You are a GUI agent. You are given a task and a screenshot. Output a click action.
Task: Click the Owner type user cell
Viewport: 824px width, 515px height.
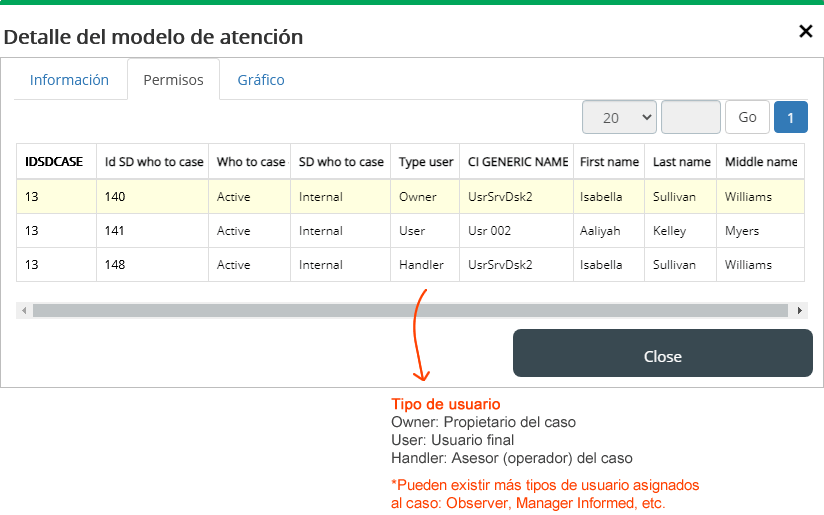click(x=425, y=197)
